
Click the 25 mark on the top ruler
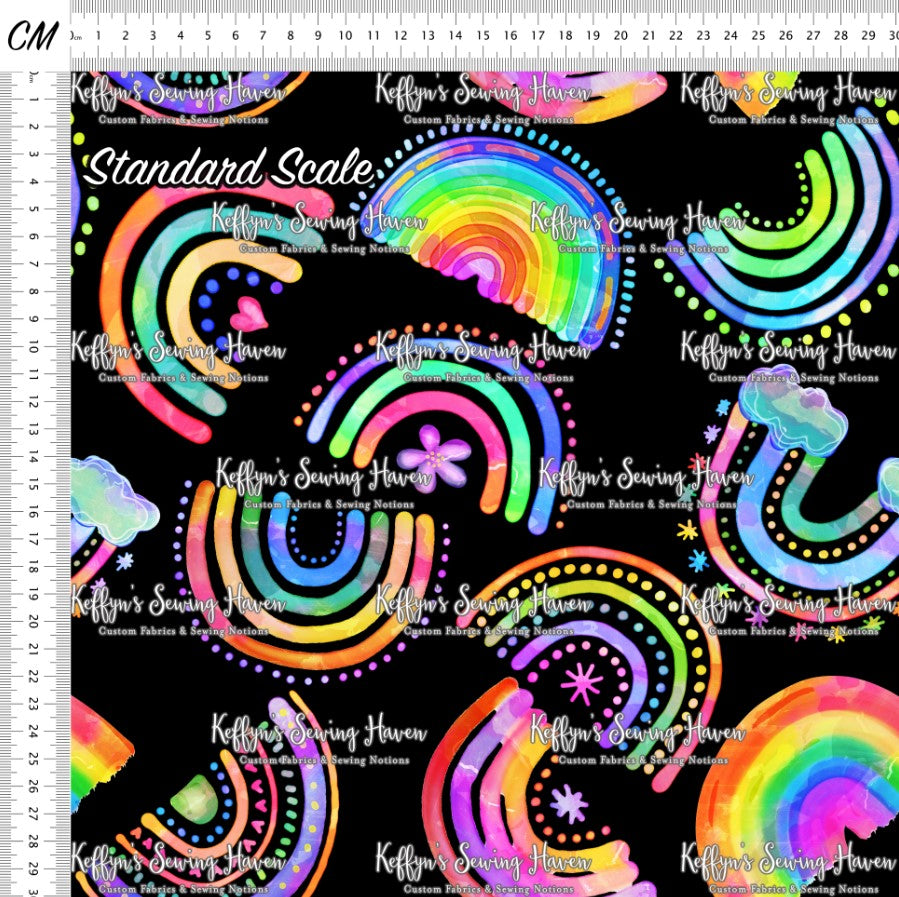(x=758, y=36)
